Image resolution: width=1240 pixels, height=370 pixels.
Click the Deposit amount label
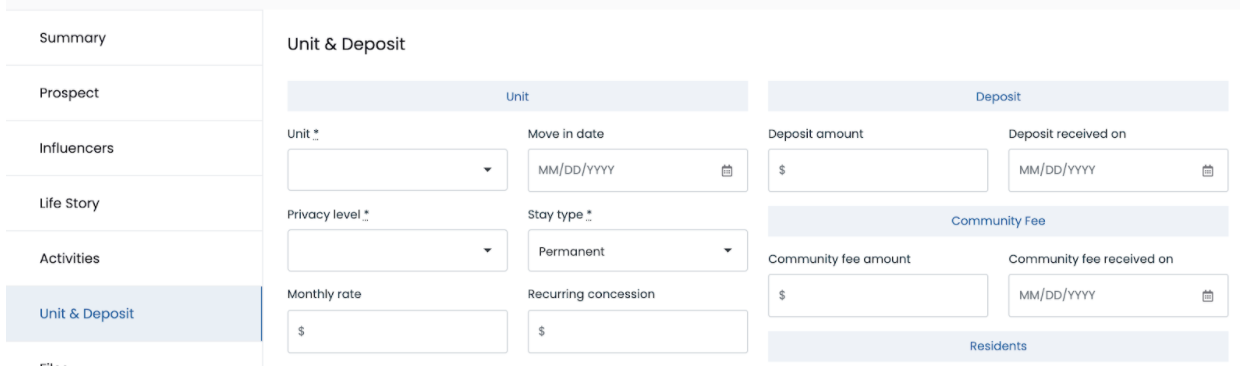click(x=816, y=134)
